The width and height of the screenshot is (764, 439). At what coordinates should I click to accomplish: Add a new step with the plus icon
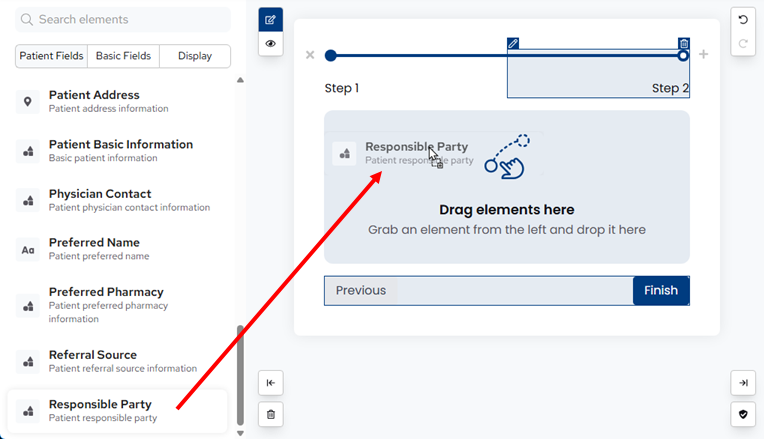[704, 55]
